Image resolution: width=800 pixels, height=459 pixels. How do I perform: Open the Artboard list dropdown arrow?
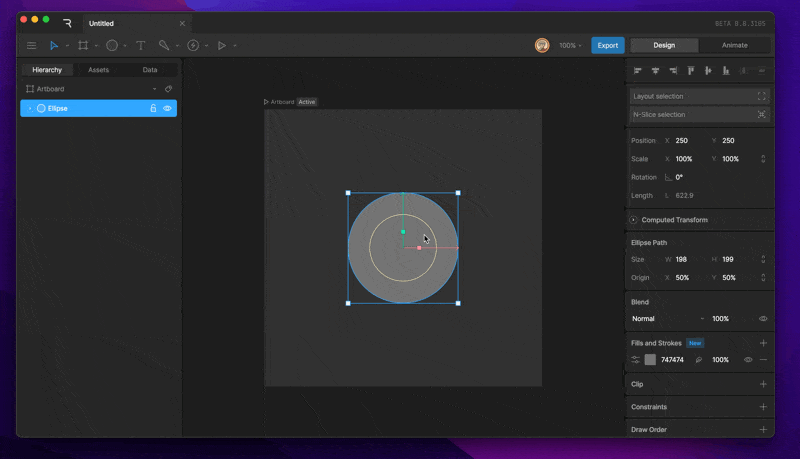point(155,89)
